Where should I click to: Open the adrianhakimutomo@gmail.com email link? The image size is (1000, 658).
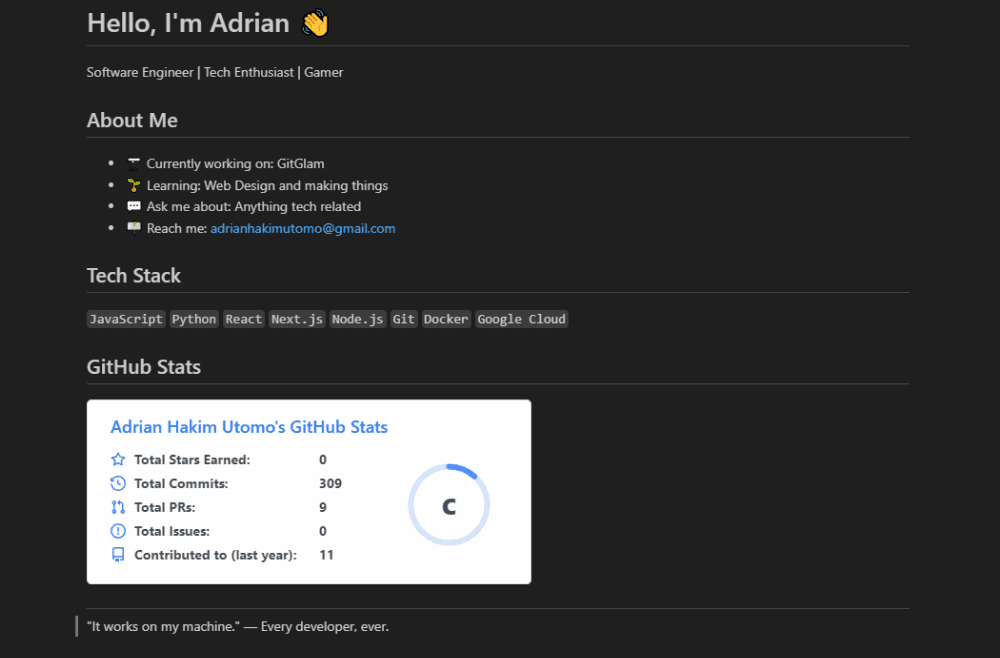[x=302, y=229]
